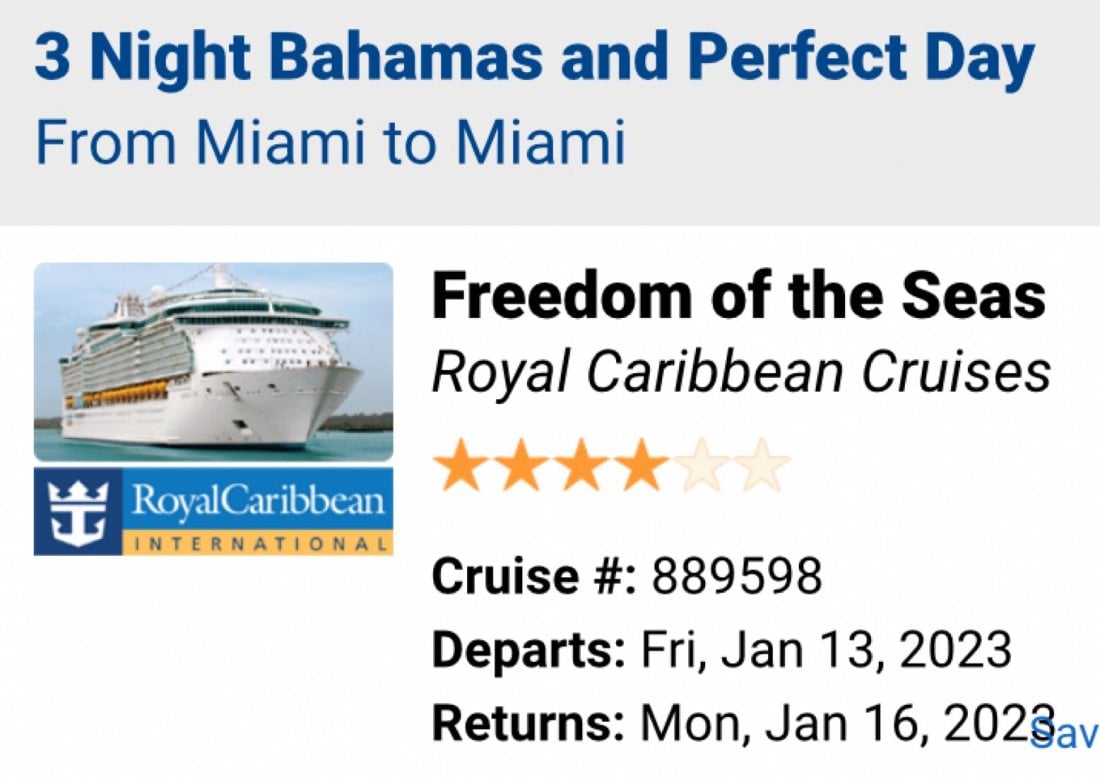Open the Freedom of the Seas ship photo
The height and width of the screenshot is (777, 1100).
pos(213,361)
